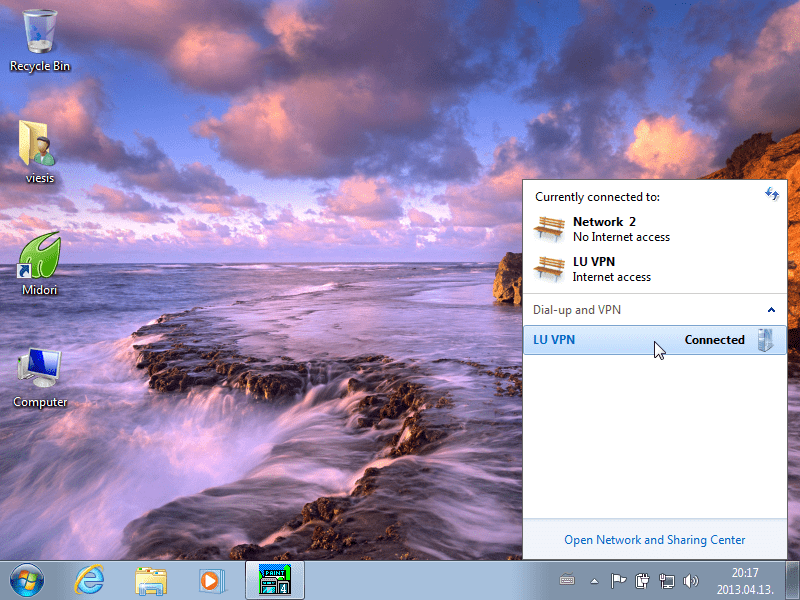Screen dimensions: 800x600
Task: Click the touch keyboard tray icon
Action: click(x=567, y=580)
